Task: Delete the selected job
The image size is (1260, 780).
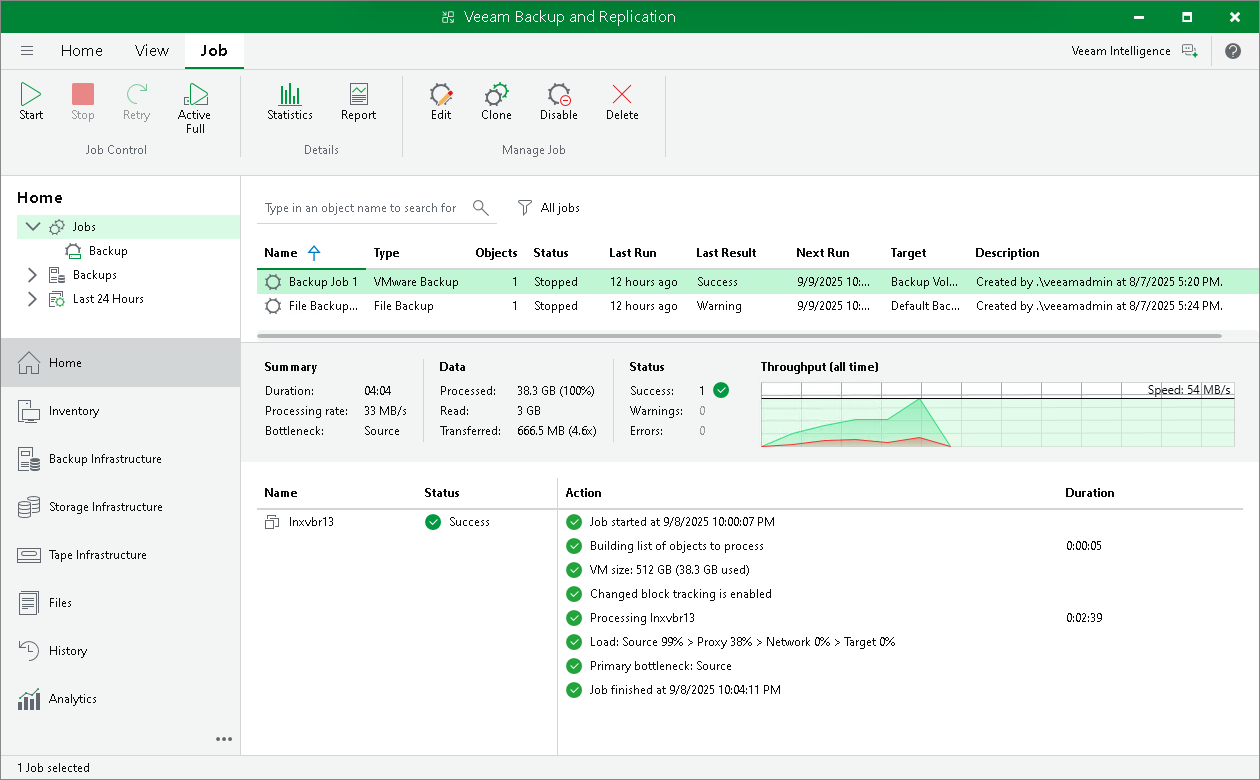Action: click(622, 100)
